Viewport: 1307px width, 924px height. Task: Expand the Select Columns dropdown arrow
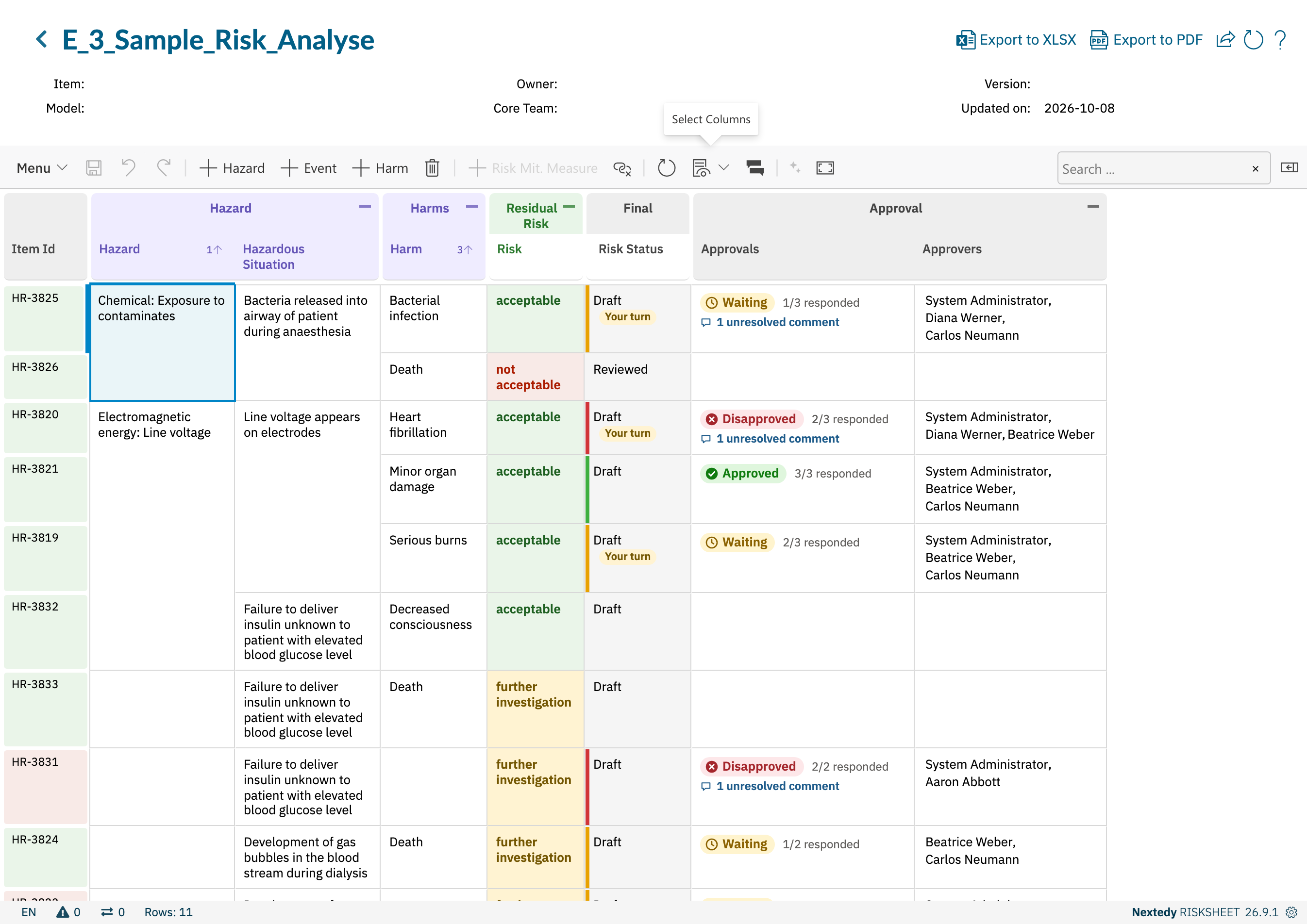pyautogui.click(x=723, y=168)
